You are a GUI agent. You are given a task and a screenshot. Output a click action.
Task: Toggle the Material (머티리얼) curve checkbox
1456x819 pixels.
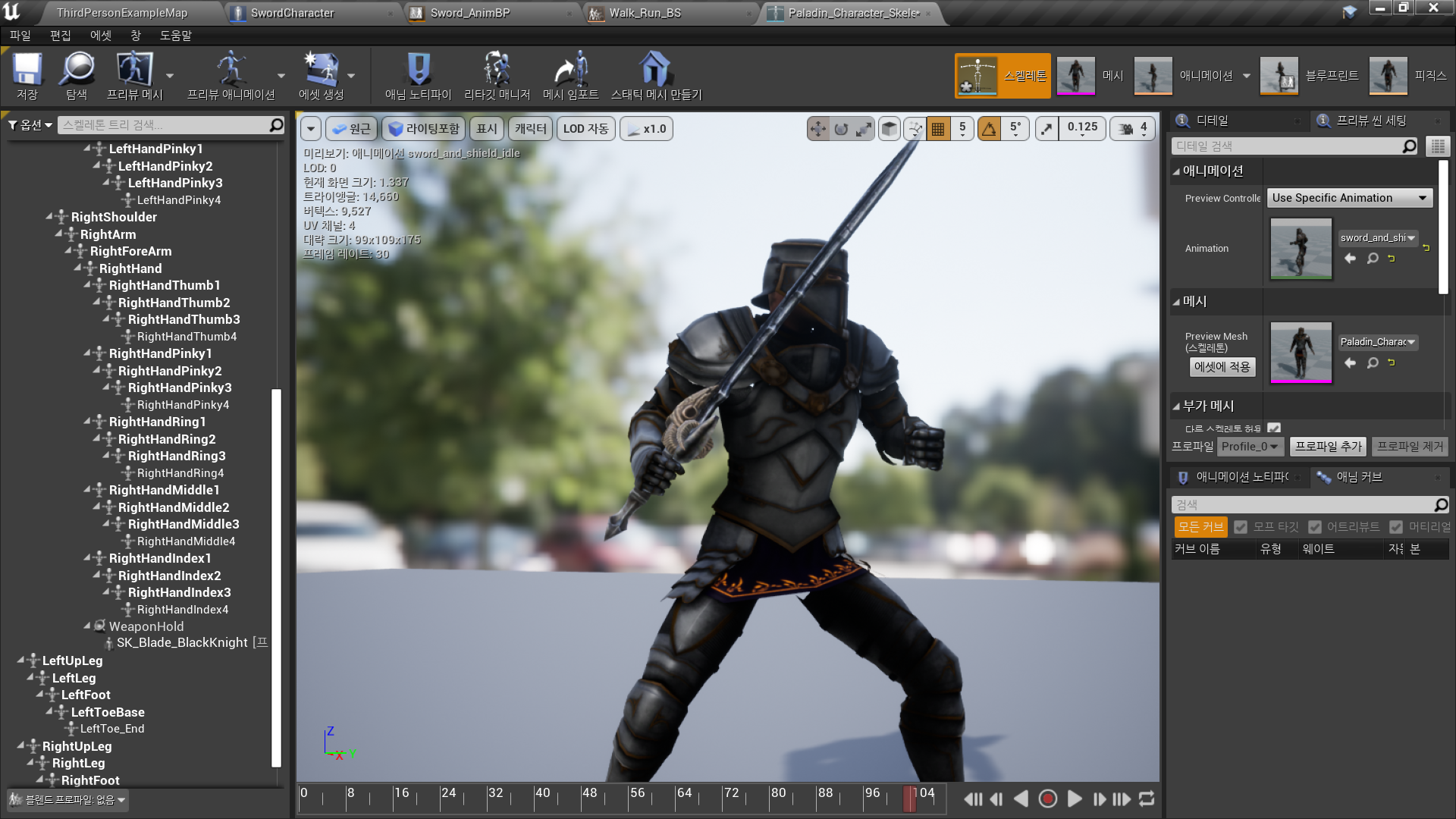1396,527
